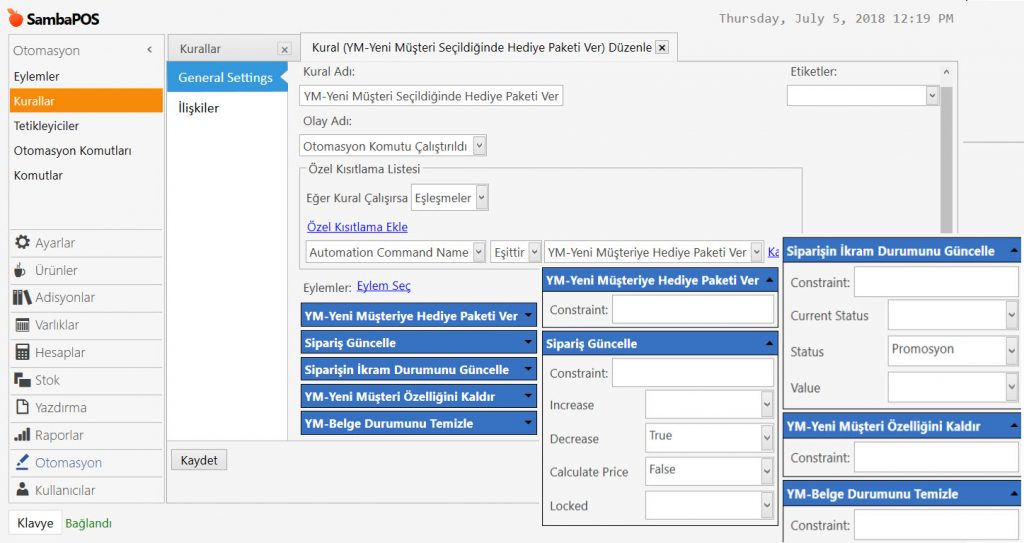This screenshot has width=1024, height=543.
Task: Click the Kullanıcılar person icon
Action: 21,490
